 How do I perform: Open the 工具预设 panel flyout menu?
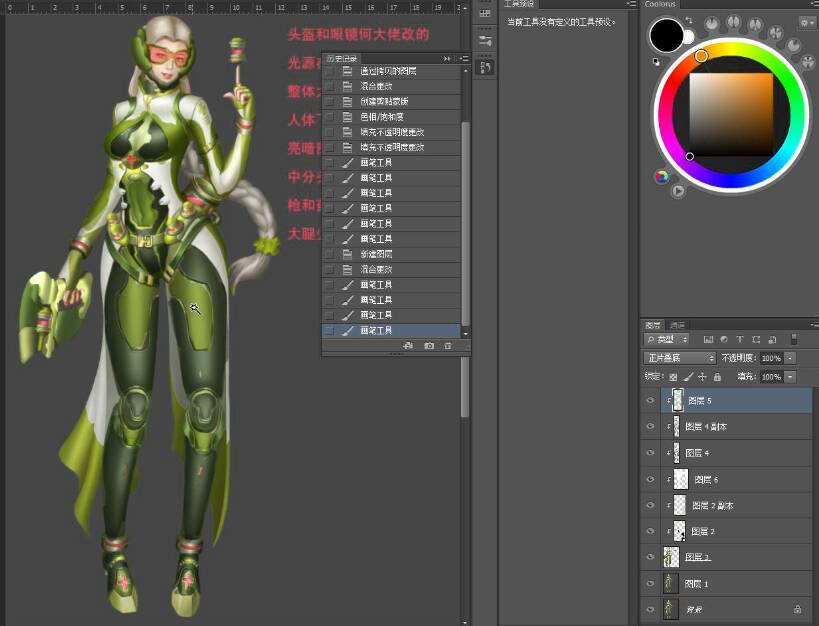point(630,4)
